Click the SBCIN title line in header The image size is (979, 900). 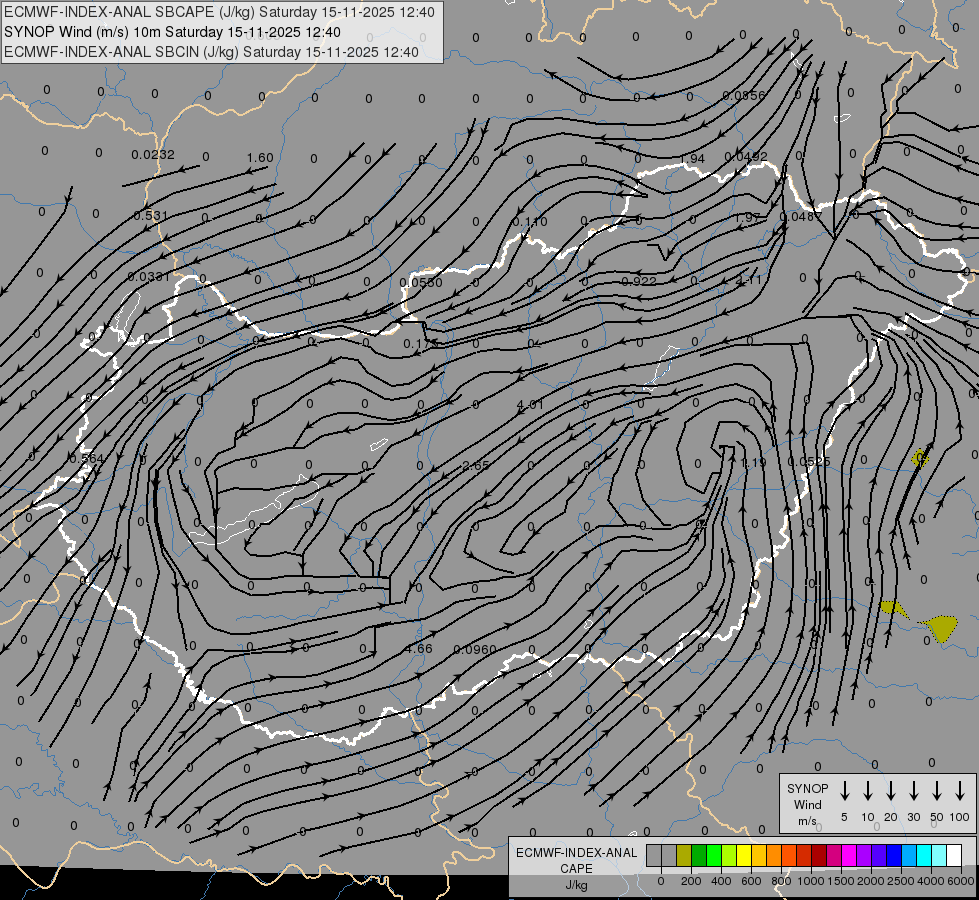[x=212, y=51]
